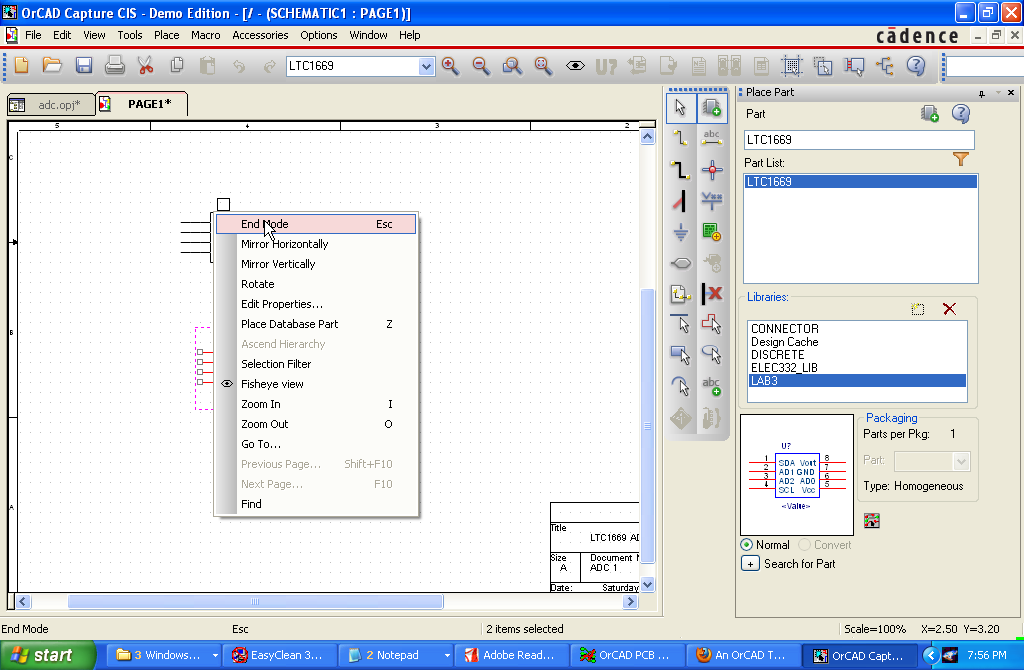Select the Place Text tool

click(712, 386)
